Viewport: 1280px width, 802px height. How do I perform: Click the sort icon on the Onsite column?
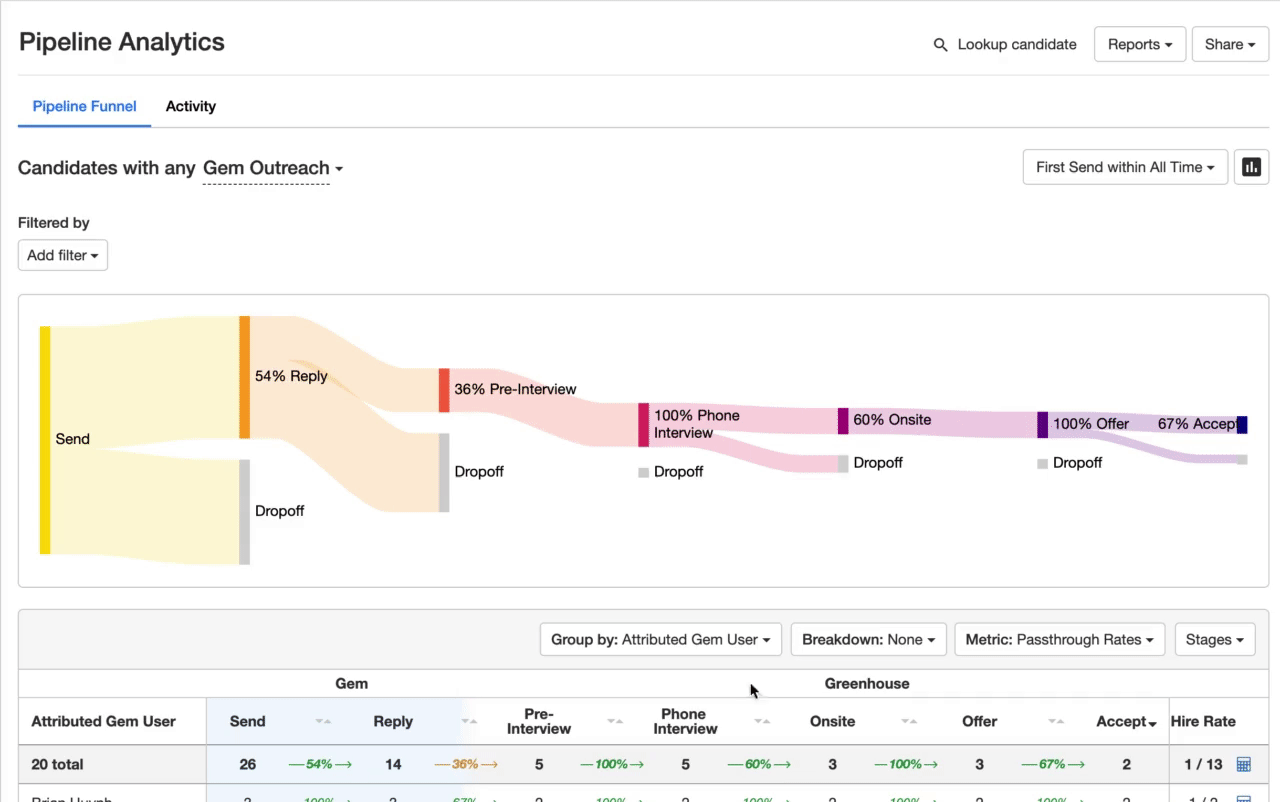tap(907, 721)
